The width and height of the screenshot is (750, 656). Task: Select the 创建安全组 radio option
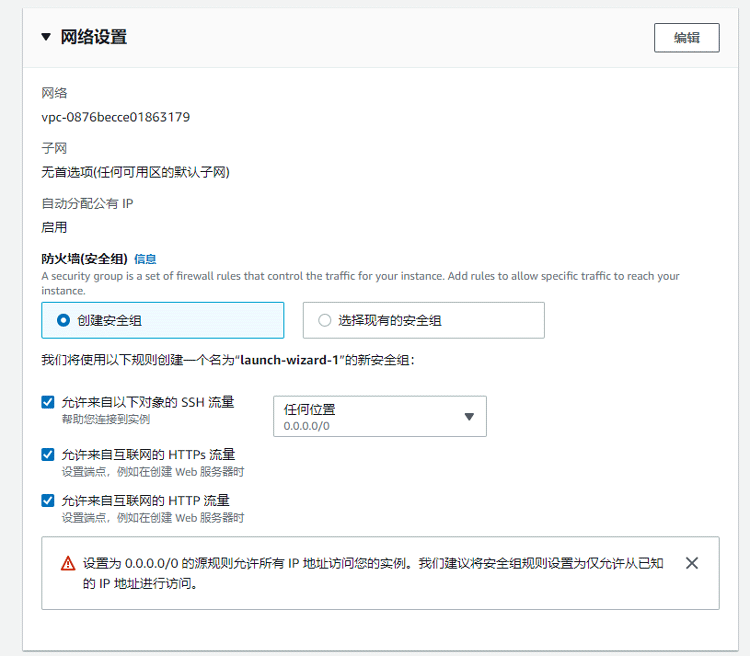pos(163,320)
